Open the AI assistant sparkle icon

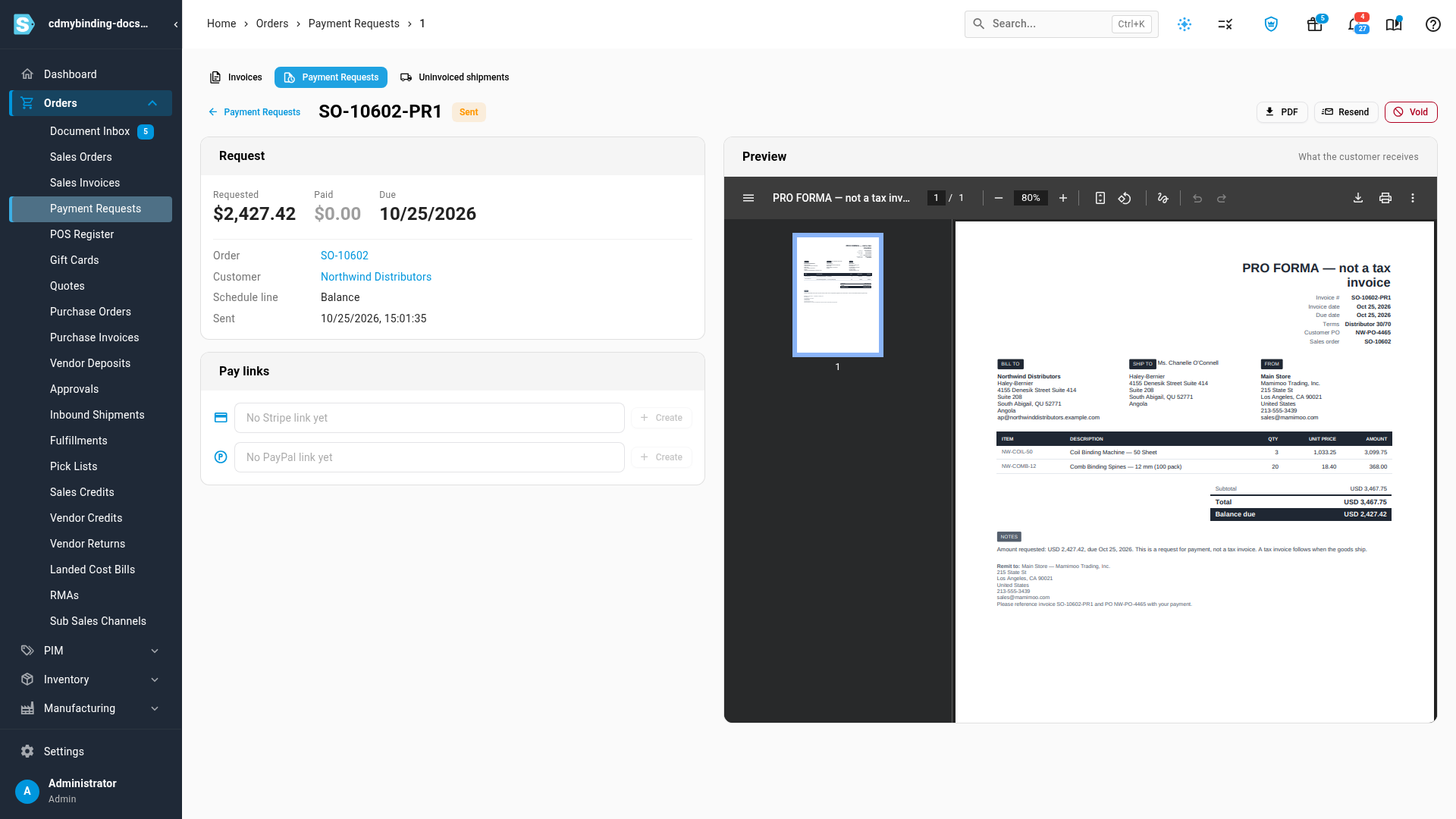tap(1185, 24)
